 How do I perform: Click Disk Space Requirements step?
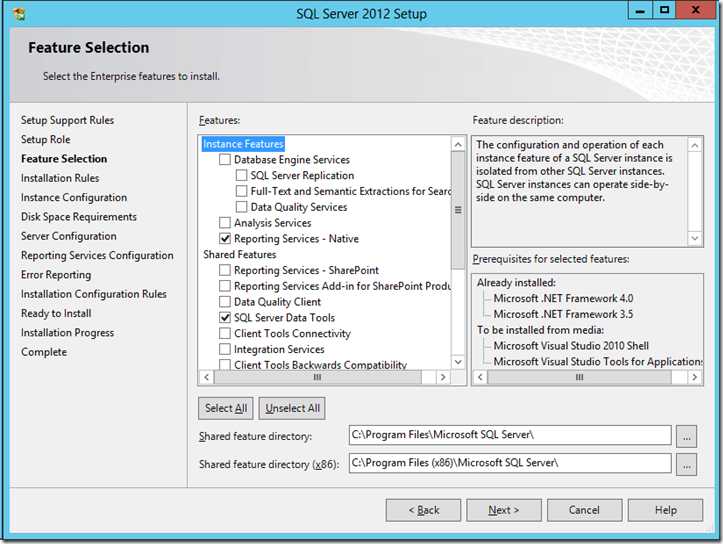click(79, 217)
